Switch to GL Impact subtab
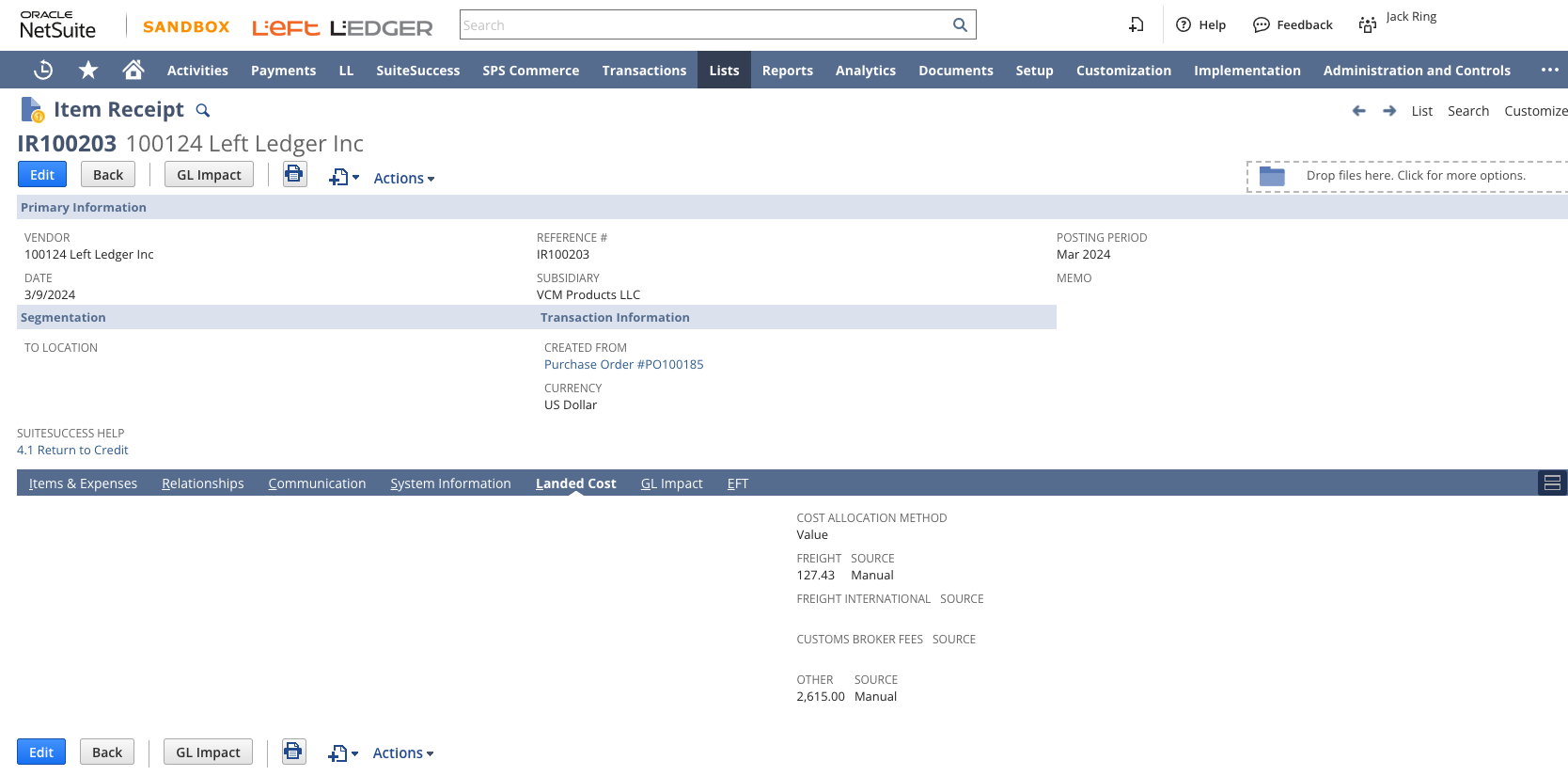 tap(672, 483)
